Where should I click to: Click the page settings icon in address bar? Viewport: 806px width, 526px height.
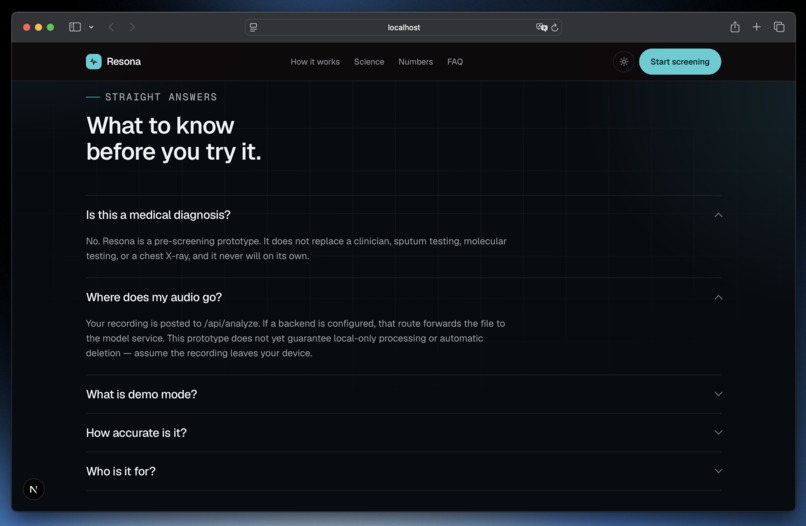pos(253,27)
